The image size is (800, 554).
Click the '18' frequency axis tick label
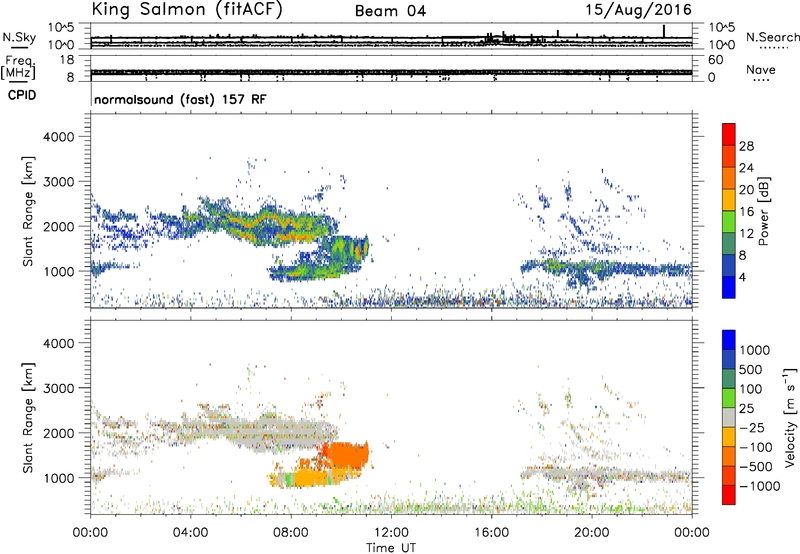pyautogui.click(x=66, y=60)
